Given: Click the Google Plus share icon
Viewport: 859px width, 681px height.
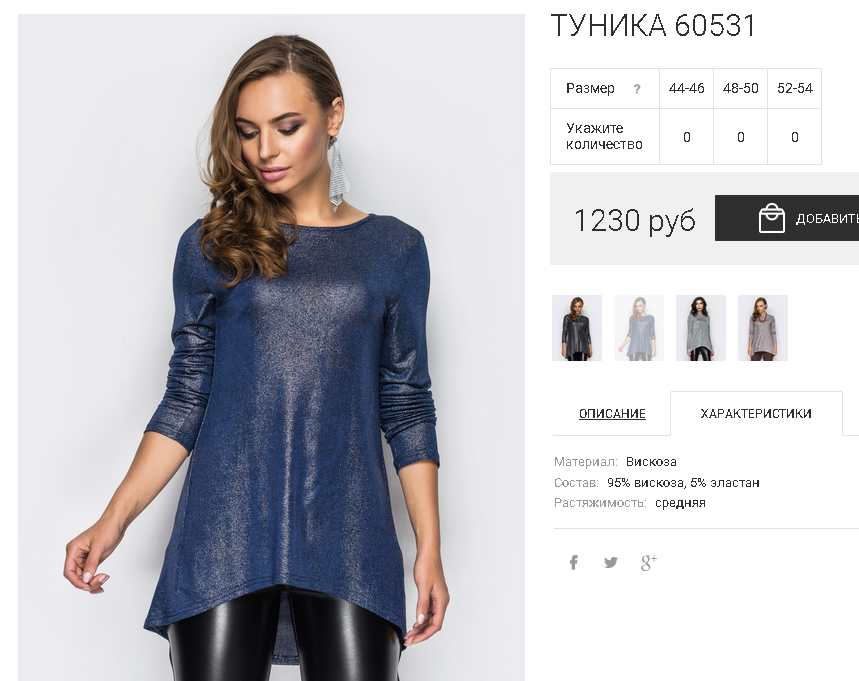Looking at the screenshot, I should coord(649,562).
